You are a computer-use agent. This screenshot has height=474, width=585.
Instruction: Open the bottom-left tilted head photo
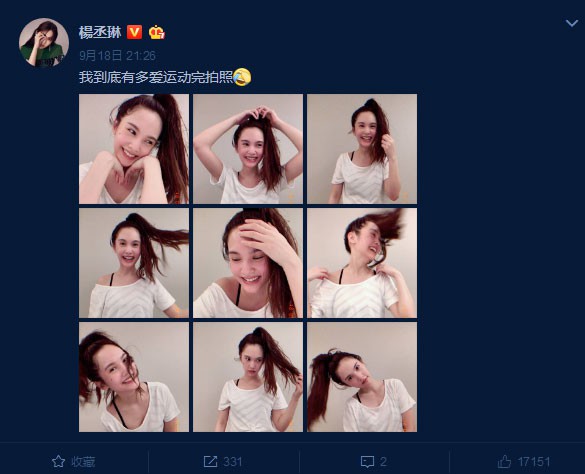pyautogui.click(x=134, y=377)
